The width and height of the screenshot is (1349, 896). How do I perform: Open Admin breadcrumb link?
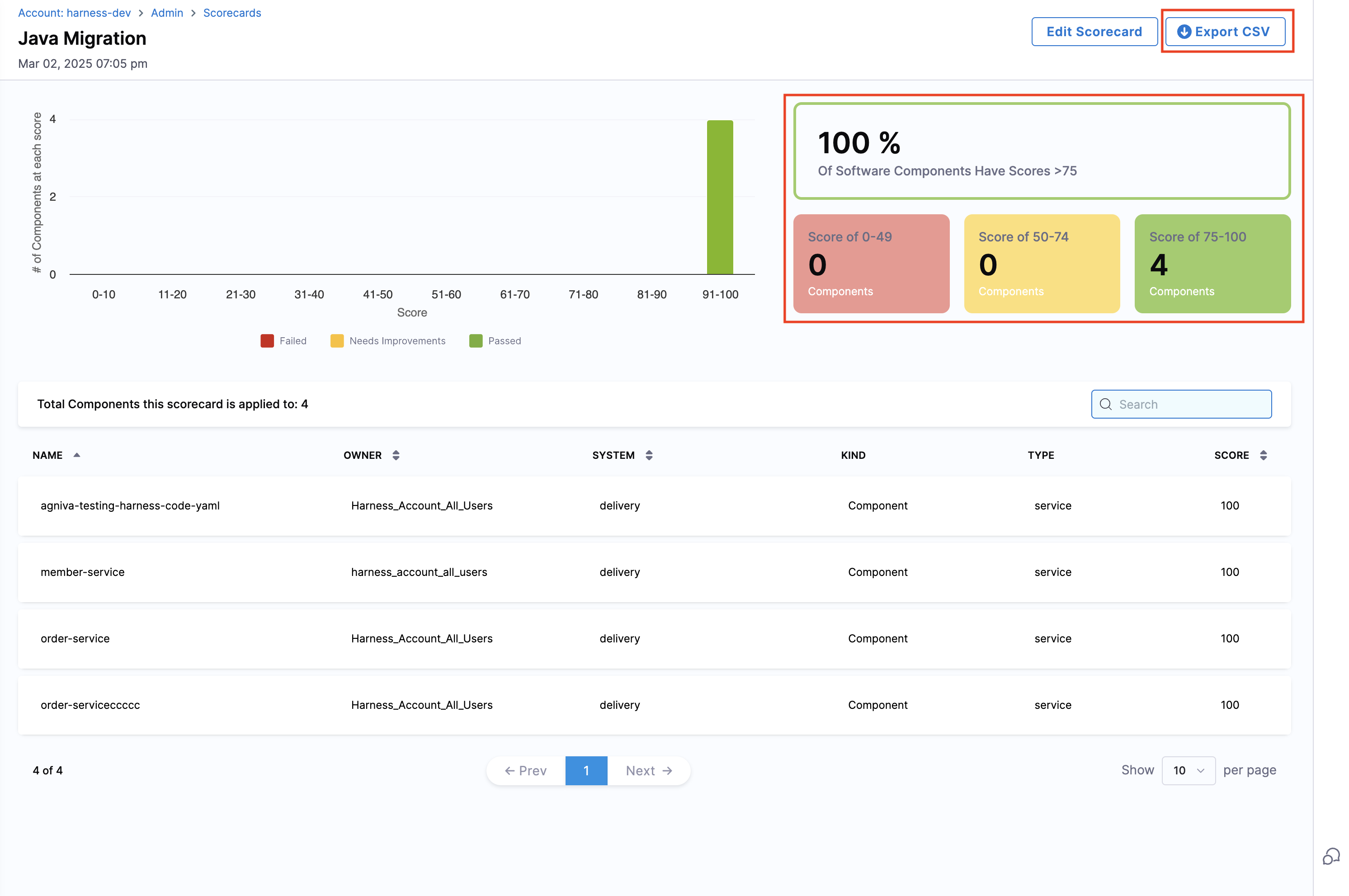pos(167,13)
